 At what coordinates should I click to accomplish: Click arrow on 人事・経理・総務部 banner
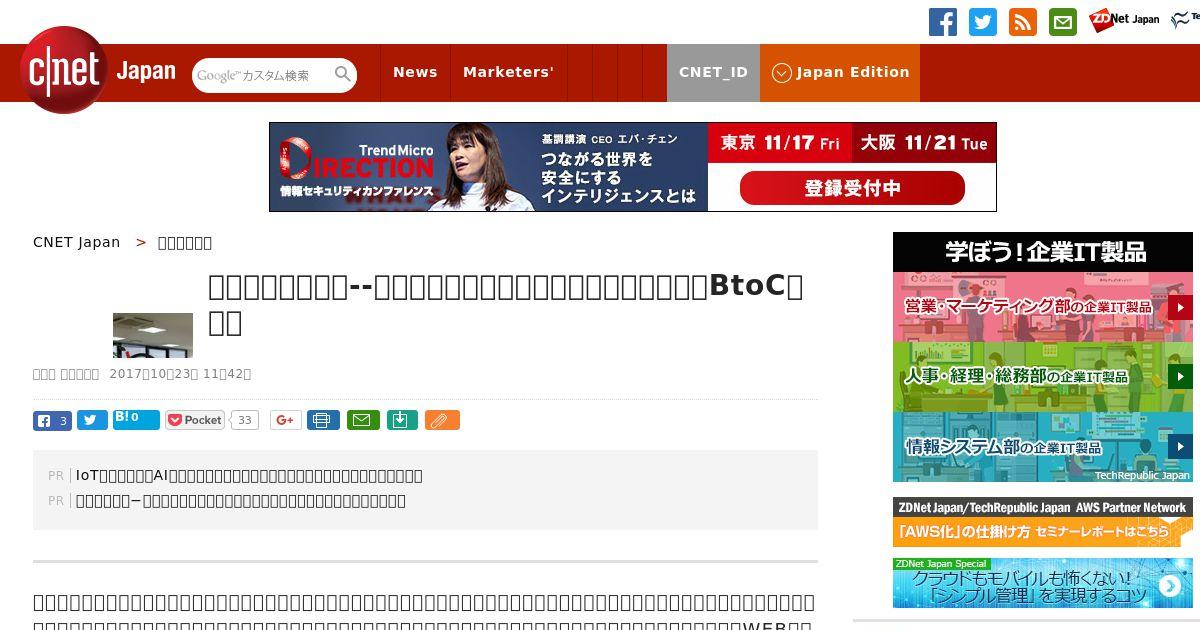pos(1180,377)
